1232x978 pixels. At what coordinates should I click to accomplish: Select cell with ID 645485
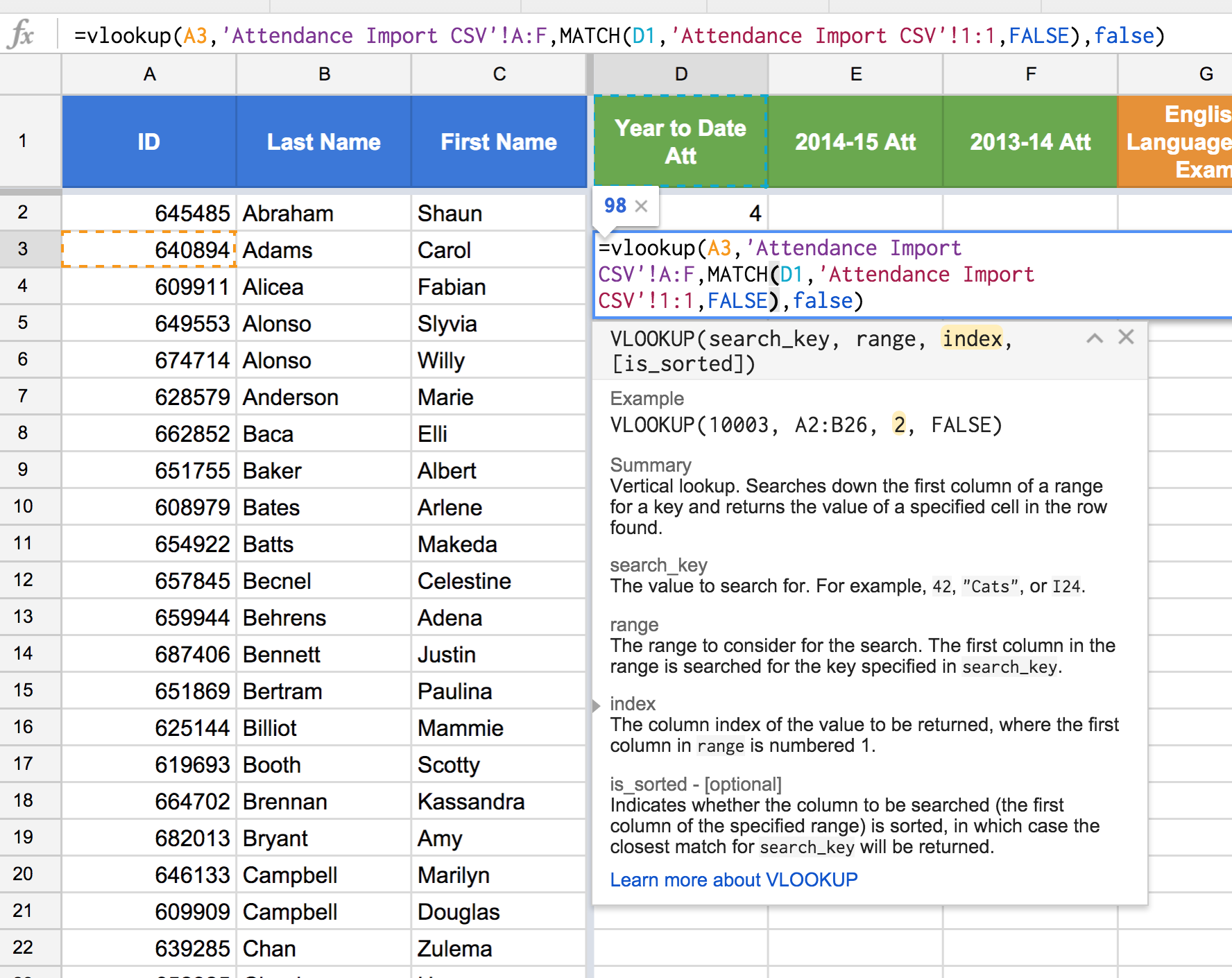149,213
